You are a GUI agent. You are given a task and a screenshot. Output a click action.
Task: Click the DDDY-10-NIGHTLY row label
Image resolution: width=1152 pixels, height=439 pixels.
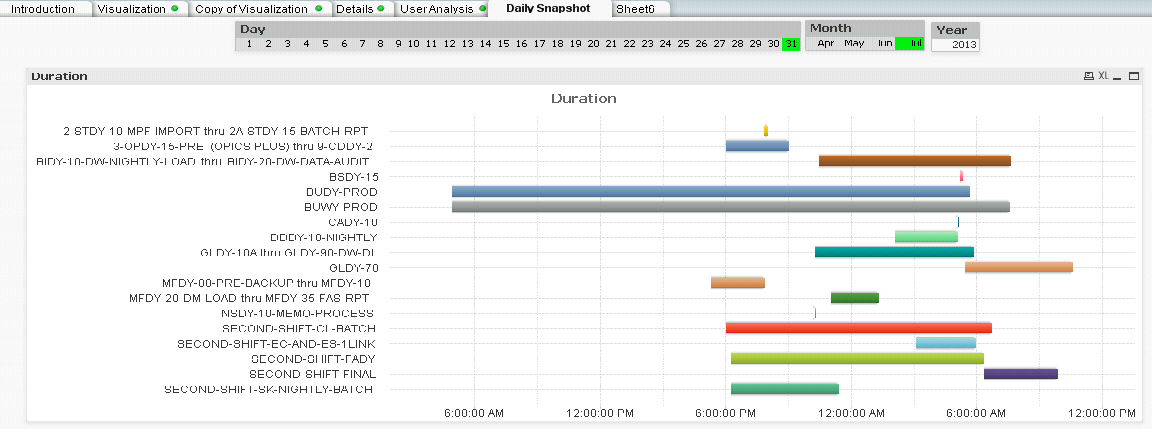(x=323, y=237)
